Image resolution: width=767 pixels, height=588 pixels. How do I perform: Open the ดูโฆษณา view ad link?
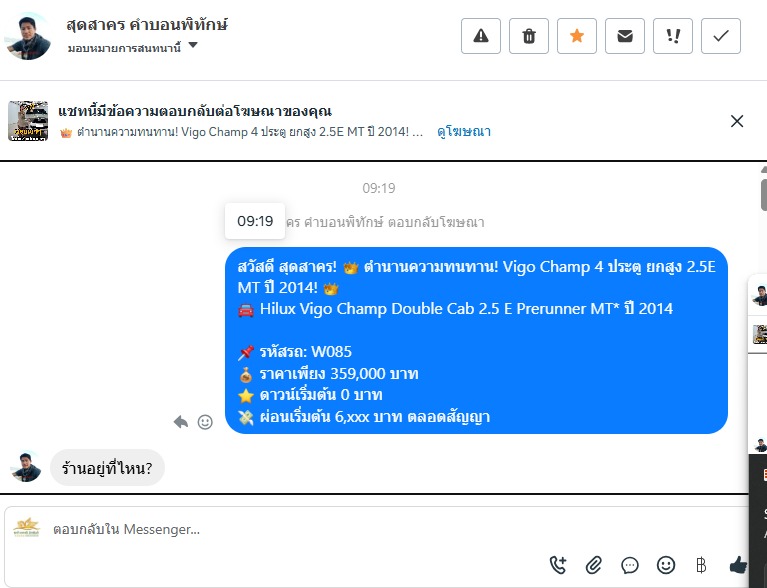pyautogui.click(x=464, y=132)
